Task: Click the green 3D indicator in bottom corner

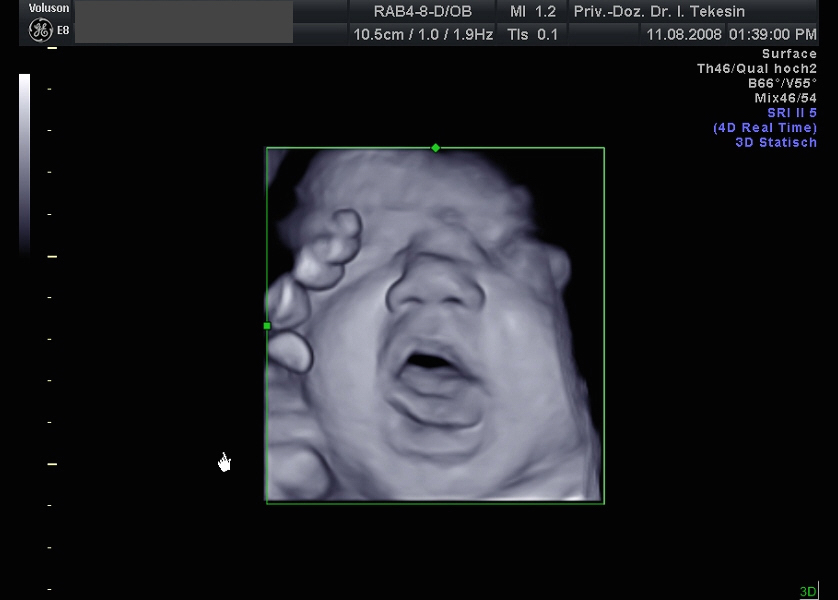Action: click(807, 592)
